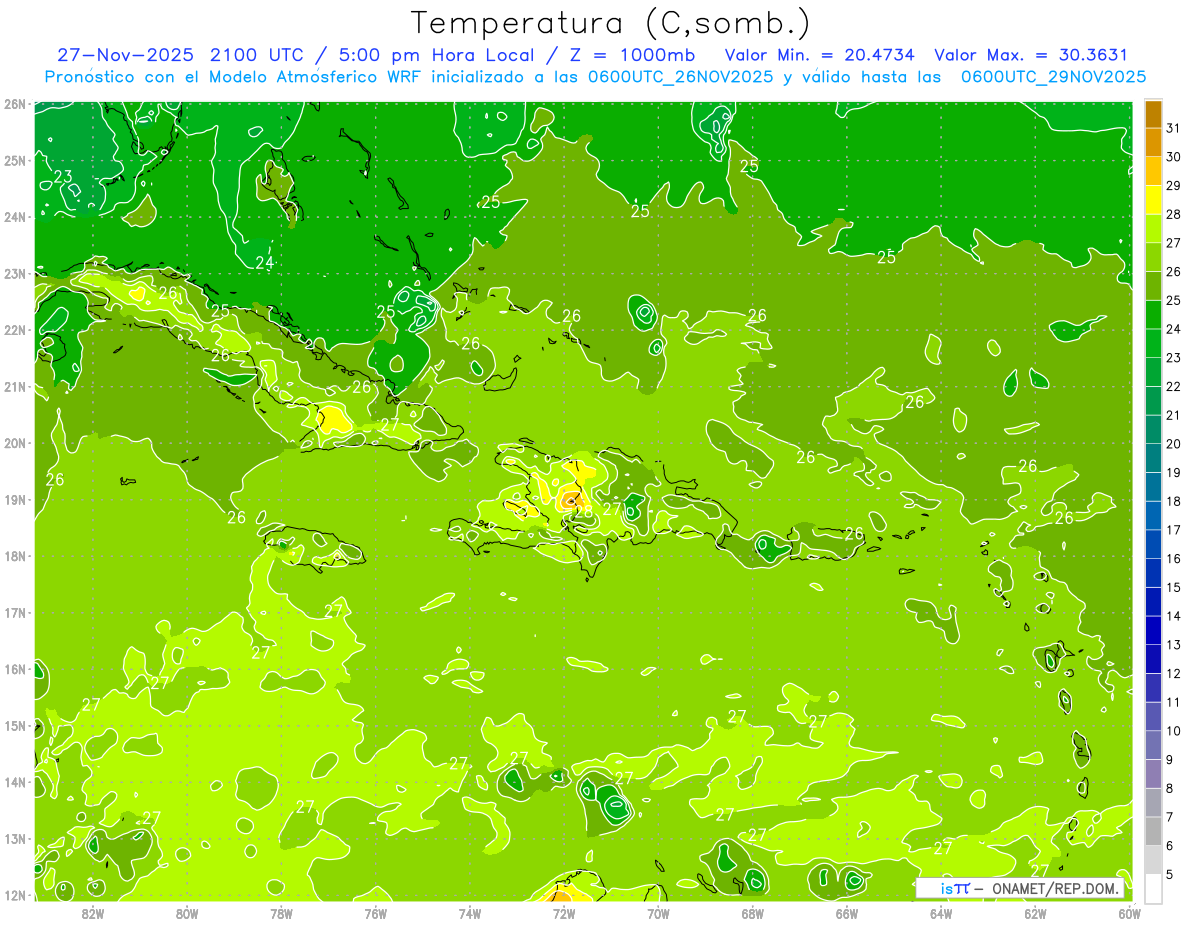Click the '2100 UTC' time text
This screenshot has width=1200, height=927.
click(x=256, y=54)
